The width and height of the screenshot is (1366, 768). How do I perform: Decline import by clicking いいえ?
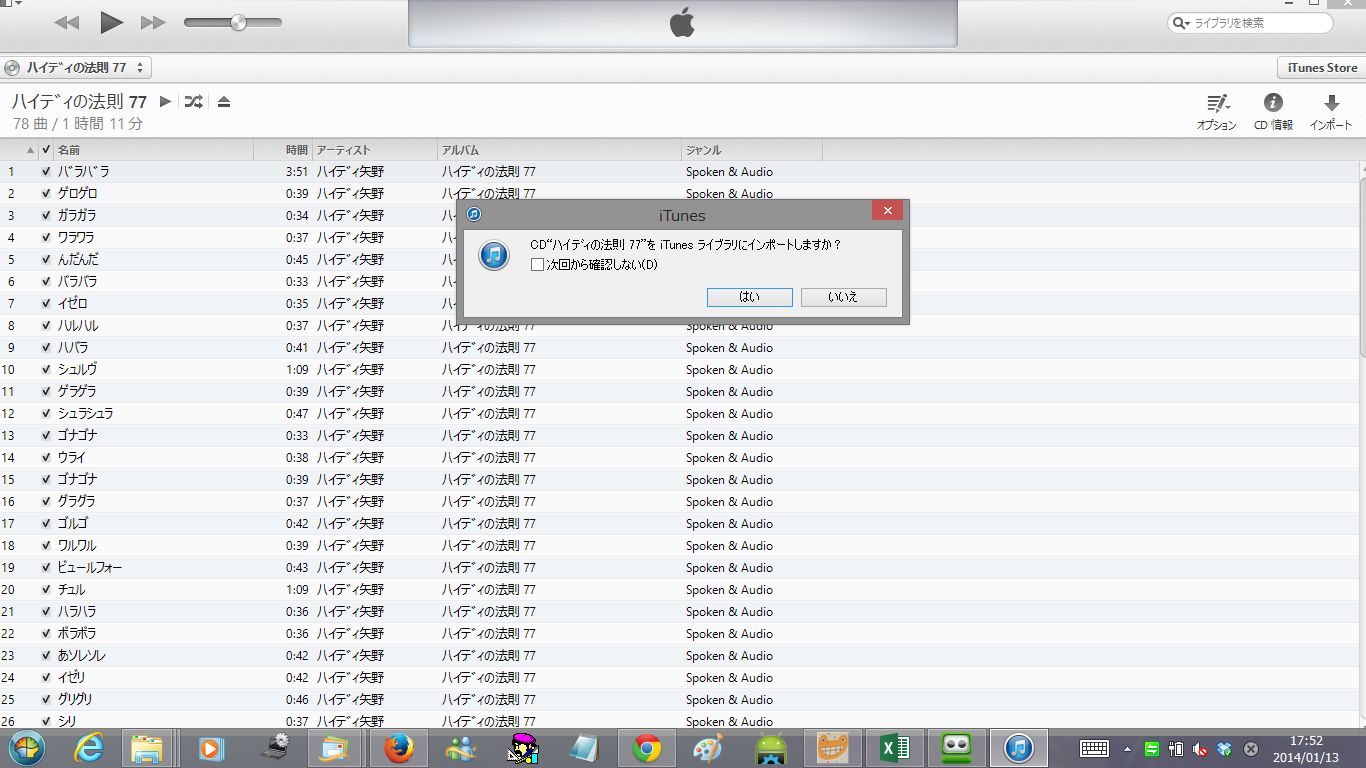[846, 296]
